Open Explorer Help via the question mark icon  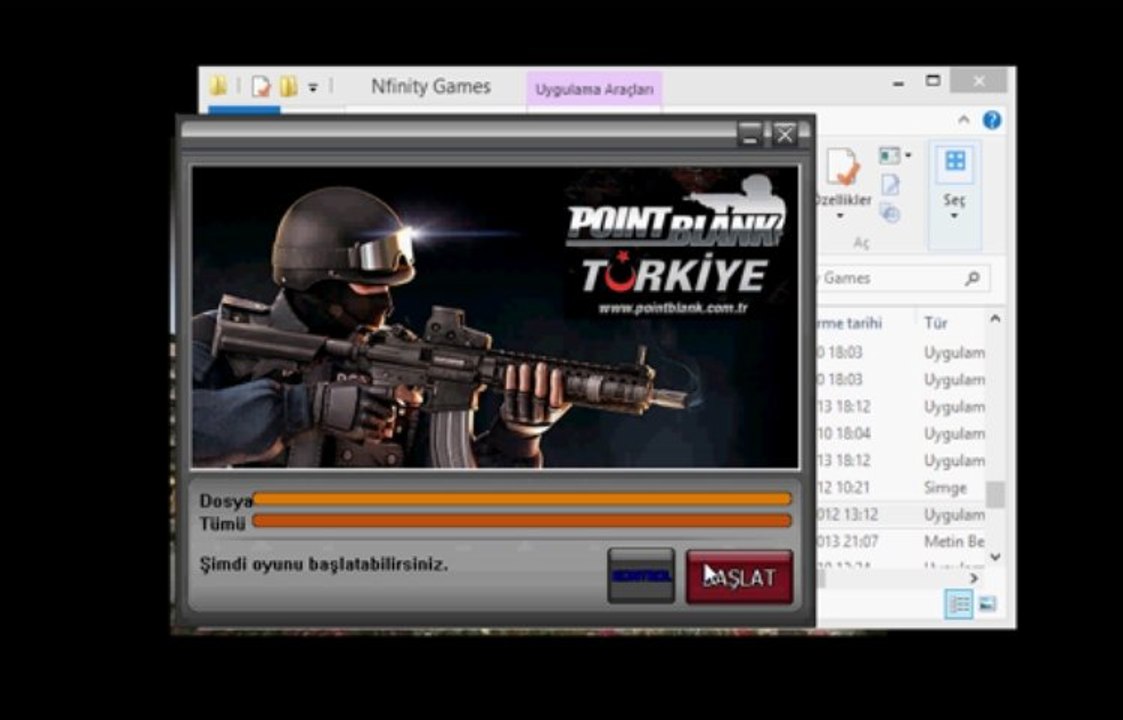click(992, 120)
